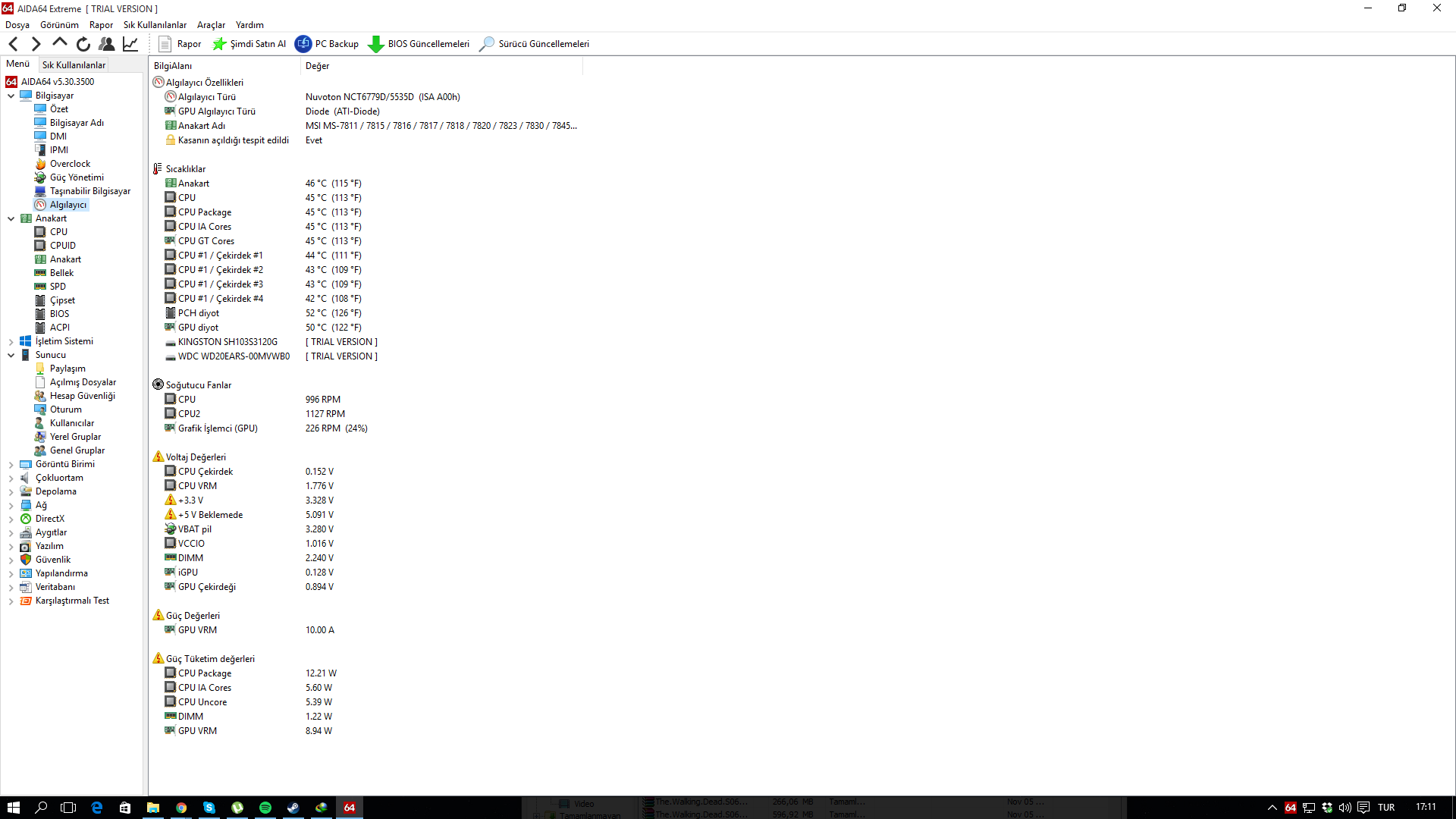Expand the Depolama node
The width and height of the screenshot is (1456, 819).
pyautogui.click(x=11, y=491)
